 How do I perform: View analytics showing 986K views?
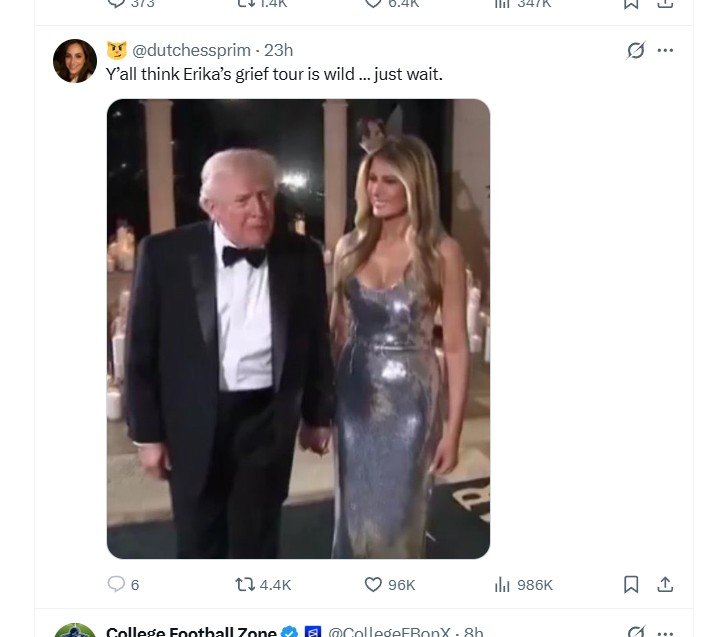pyautogui.click(x=503, y=584)
